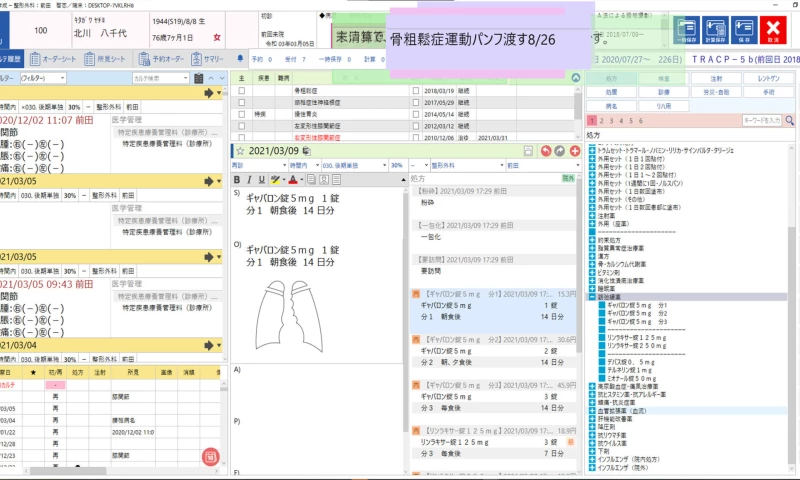Click the calendar icon at the bottom of history
Screen dimensions: 800x480
tap(210, 457)
